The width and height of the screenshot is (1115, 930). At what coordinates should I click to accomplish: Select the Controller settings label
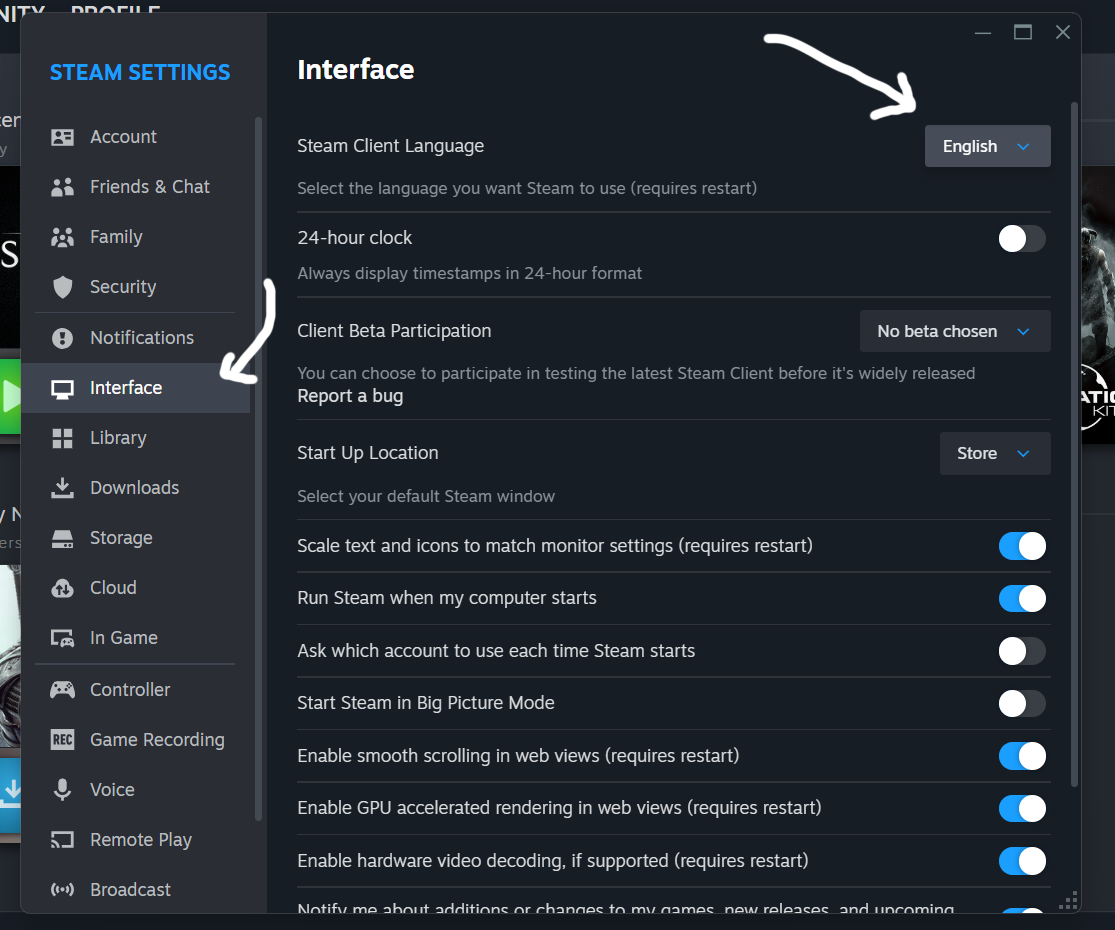point(130,690)
